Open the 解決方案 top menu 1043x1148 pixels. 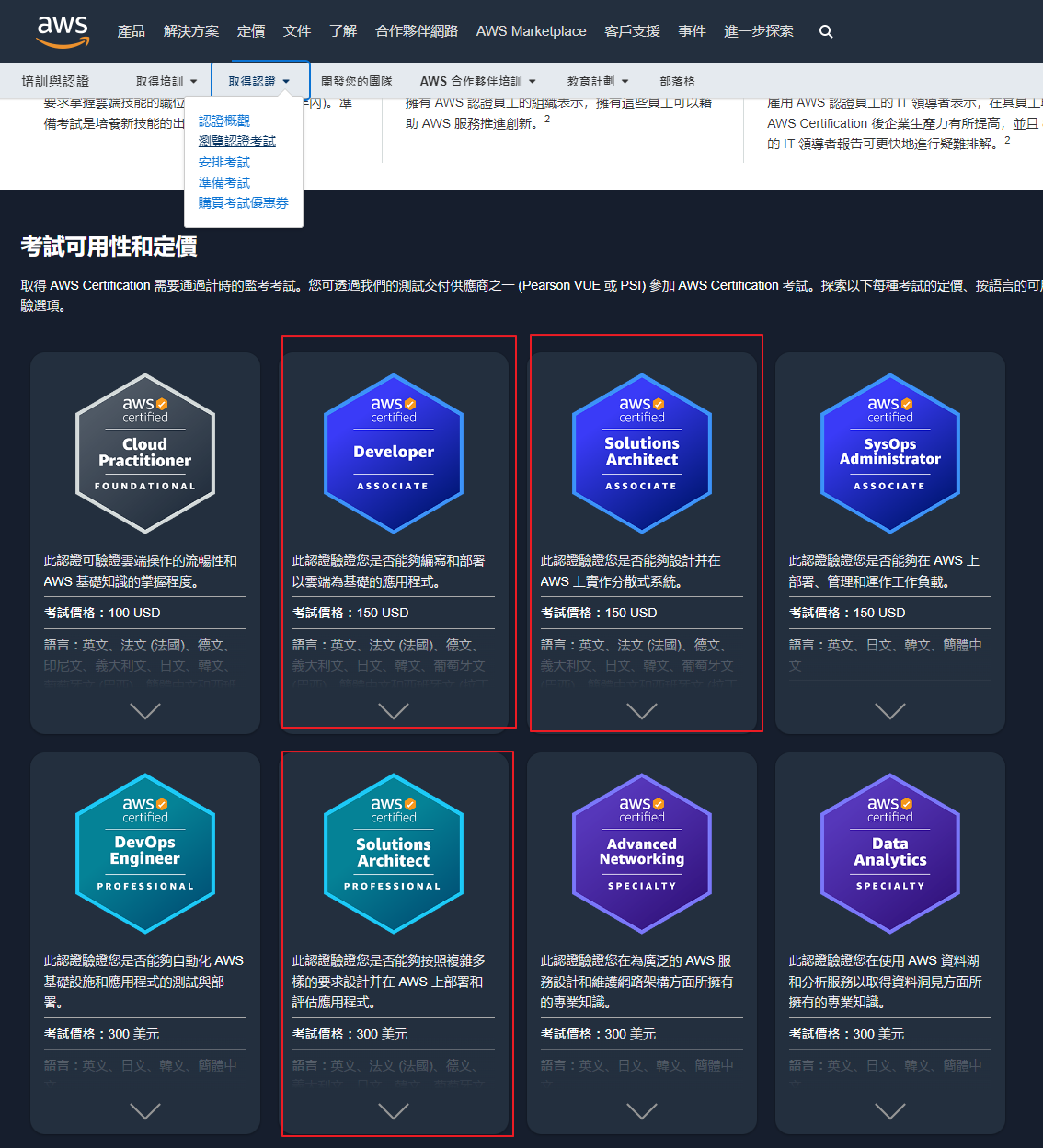pyautogui.click(x=191, y=31)
